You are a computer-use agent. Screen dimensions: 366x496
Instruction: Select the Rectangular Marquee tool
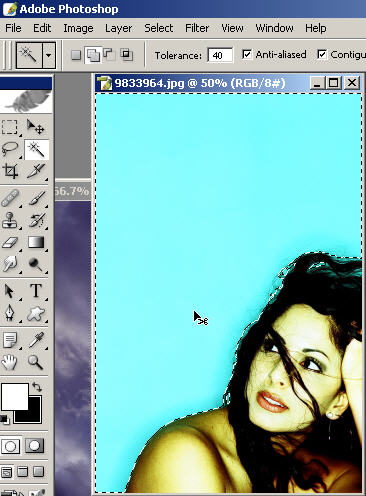coord(10,127)
